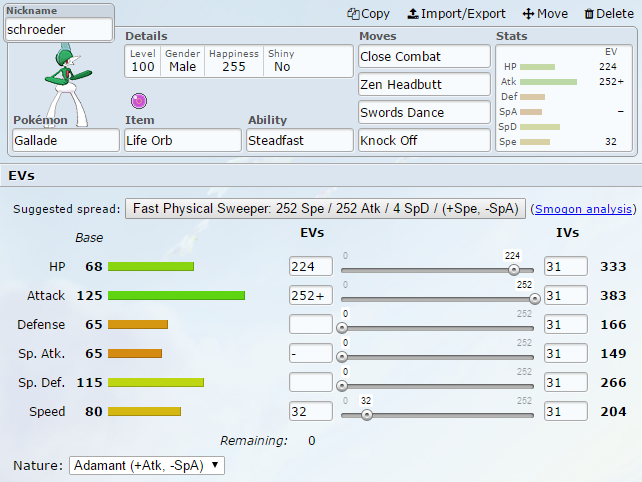Select the Zen Headbutt move field
This screenshot has width=642, height=482.
tap(424, 84)
